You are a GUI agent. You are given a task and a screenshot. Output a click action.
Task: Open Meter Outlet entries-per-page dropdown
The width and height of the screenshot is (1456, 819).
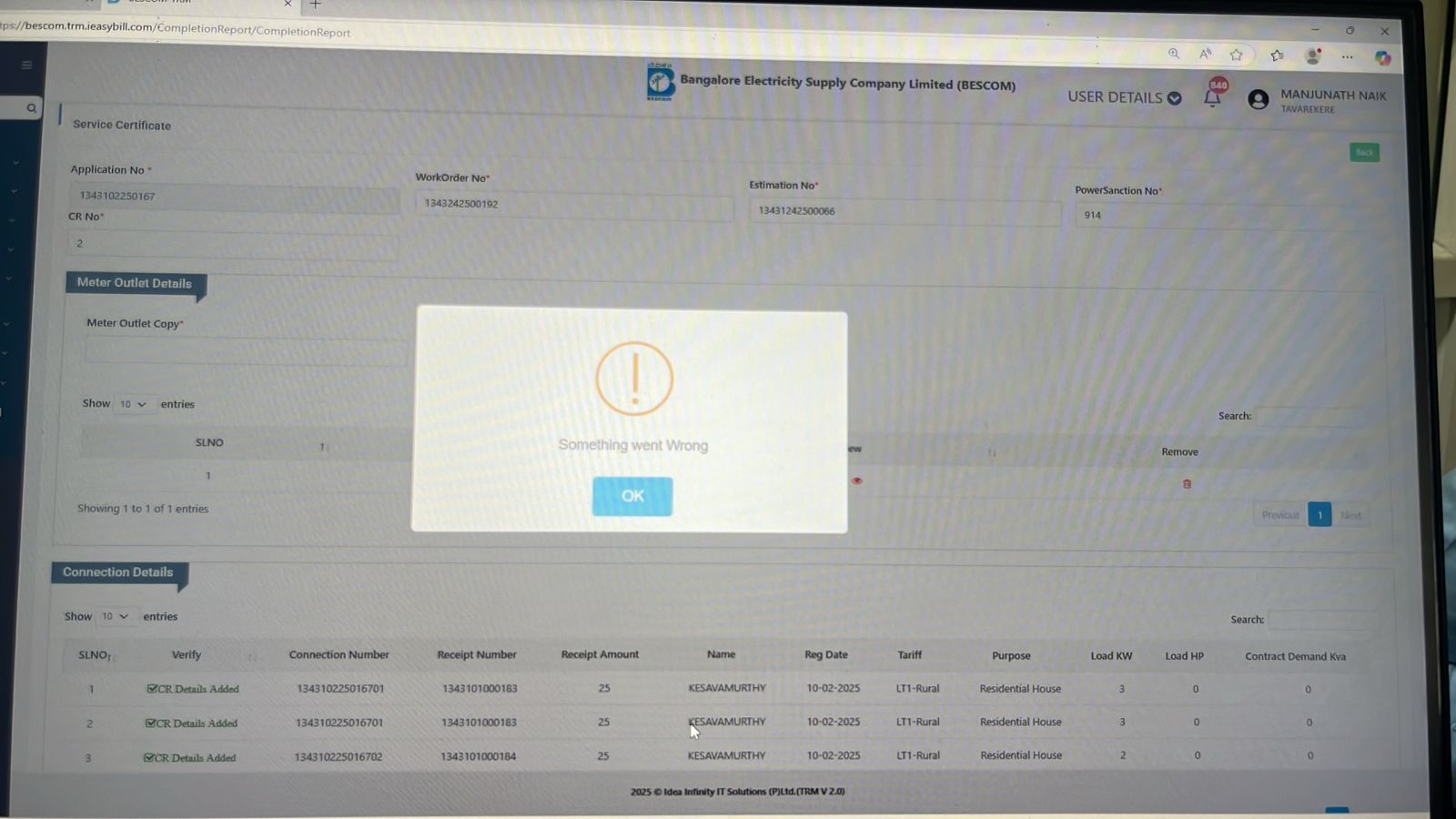(133, 404)
